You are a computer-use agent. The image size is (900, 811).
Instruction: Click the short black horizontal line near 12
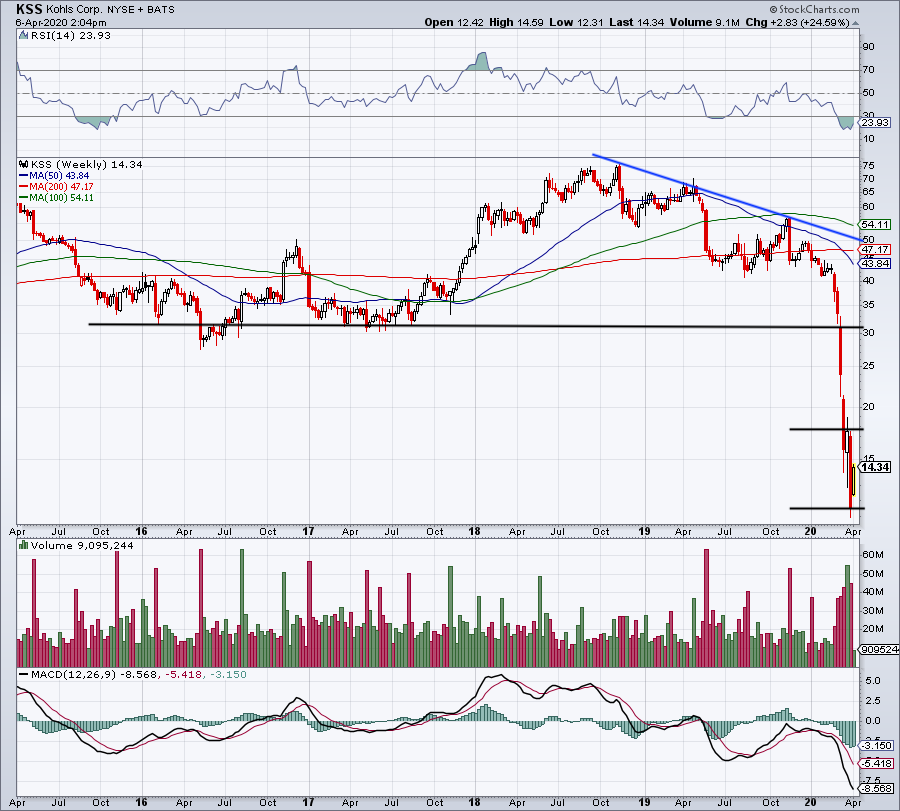[x=827, y=508]
